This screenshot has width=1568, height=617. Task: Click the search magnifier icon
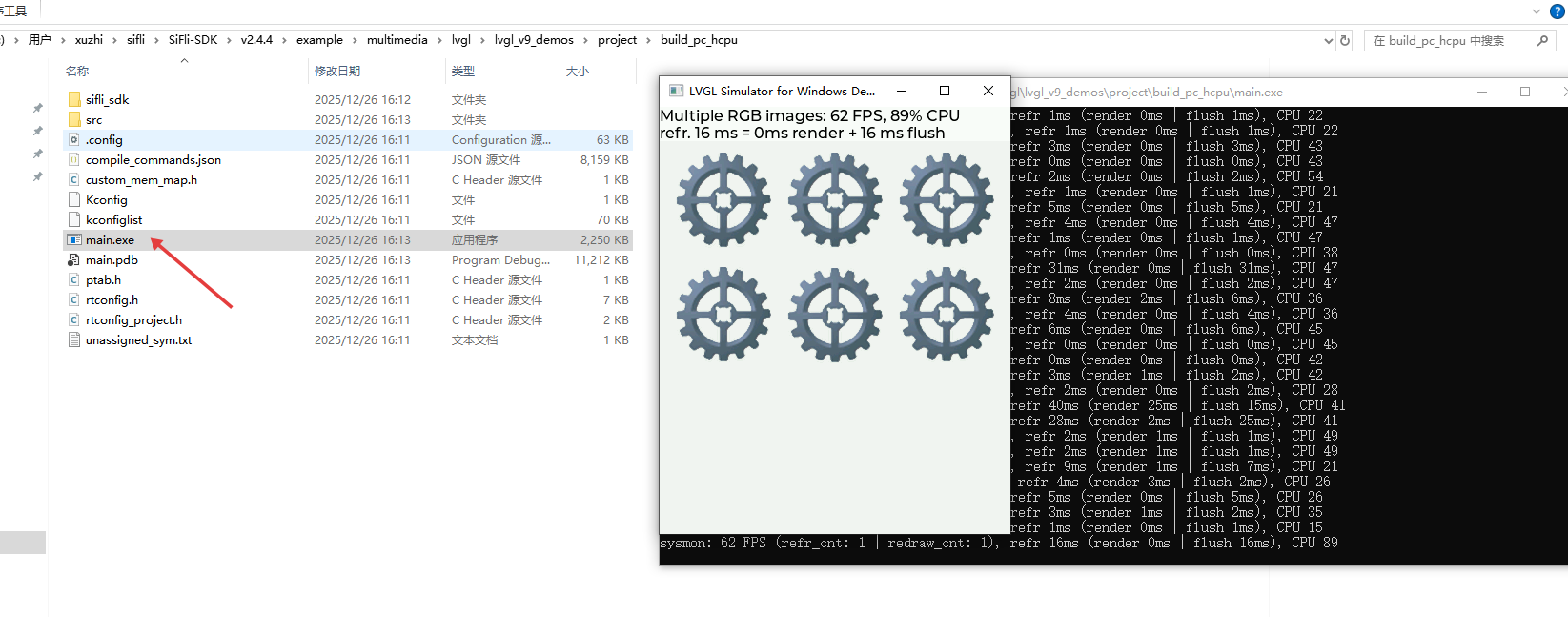(x=1542, y=40)
